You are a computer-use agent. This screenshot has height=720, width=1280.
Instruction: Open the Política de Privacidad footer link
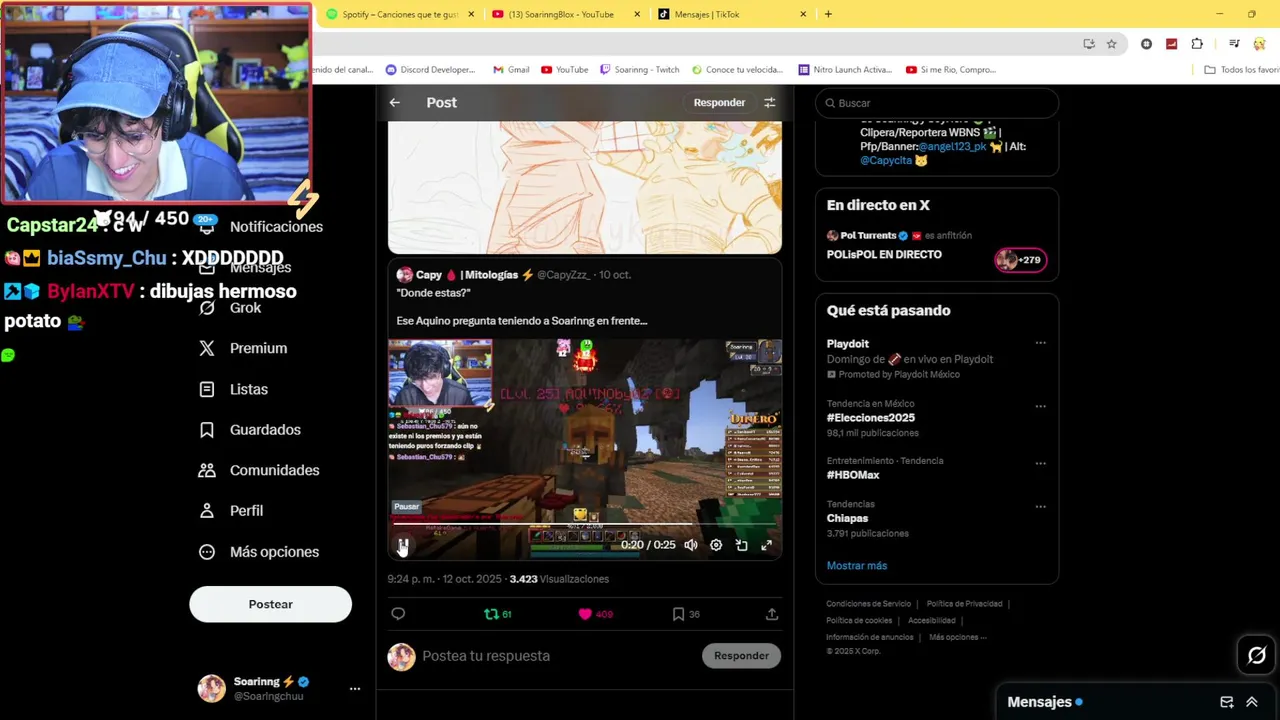pyautogui.click(x=964, y=604)
